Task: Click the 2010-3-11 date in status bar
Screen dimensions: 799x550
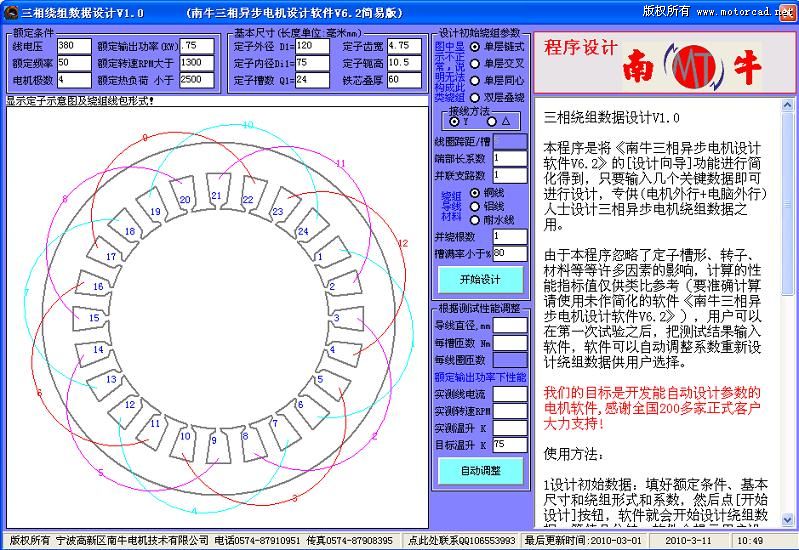Action: [x=688, y=540]
